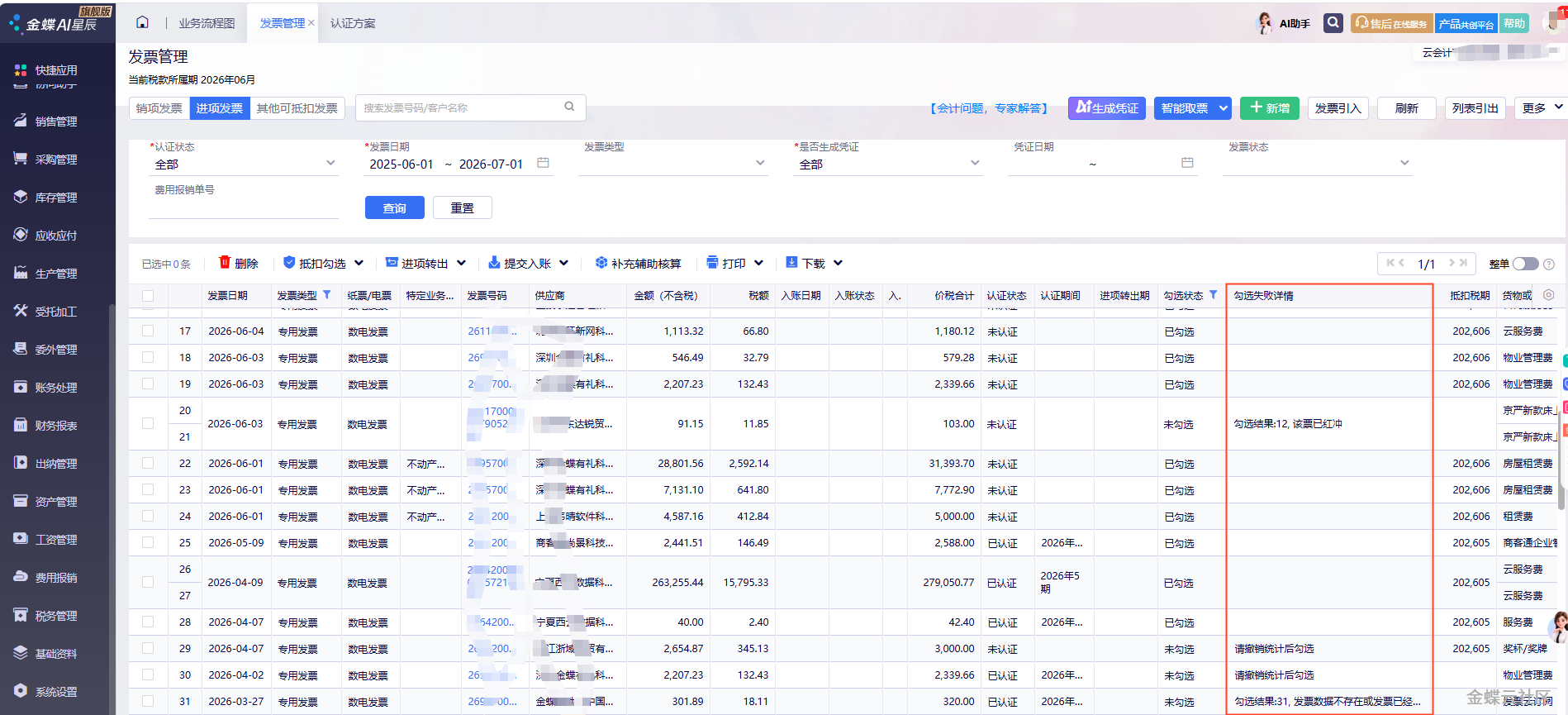Open table column settings gear

pyautogui.click(x=1548, y=295)
